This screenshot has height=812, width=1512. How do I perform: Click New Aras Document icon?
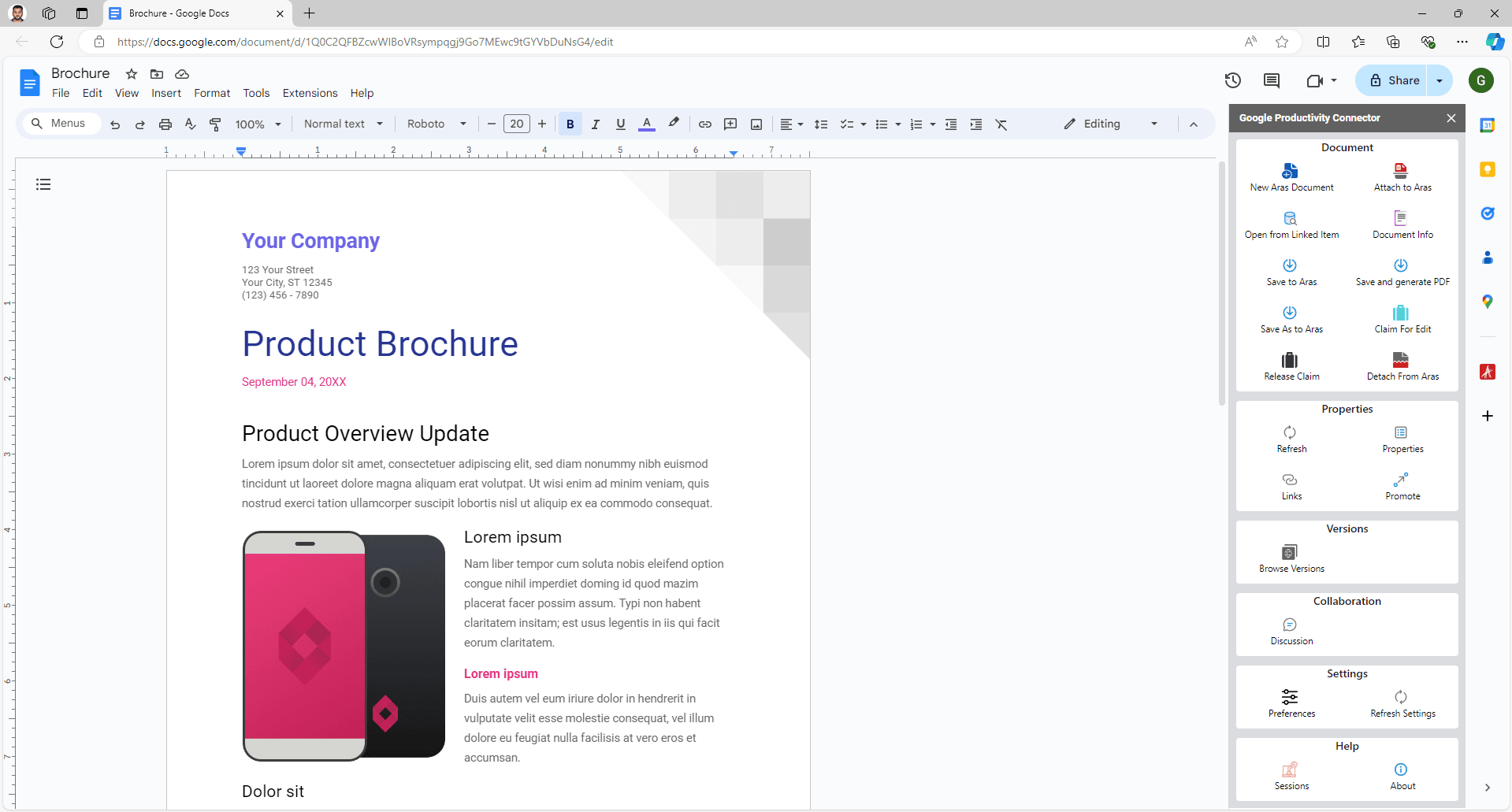pos(1290,171)
